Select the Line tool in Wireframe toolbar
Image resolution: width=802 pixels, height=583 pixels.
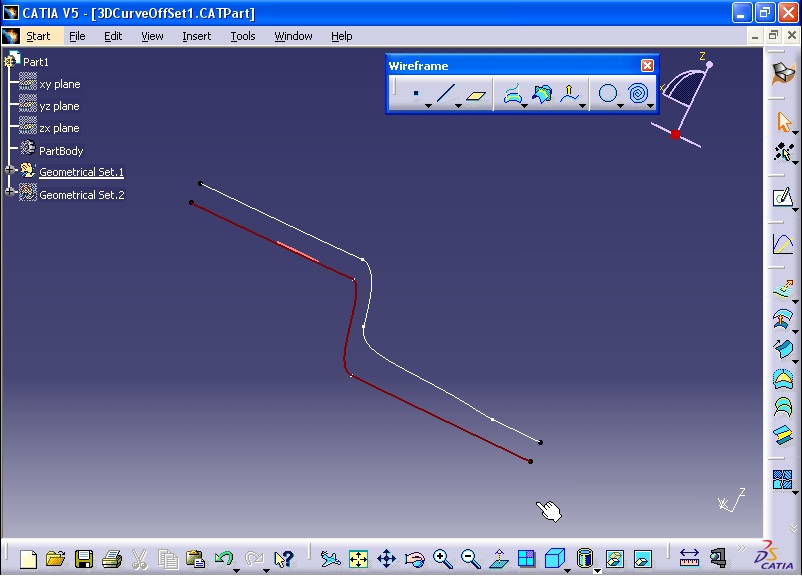[445, 93]
